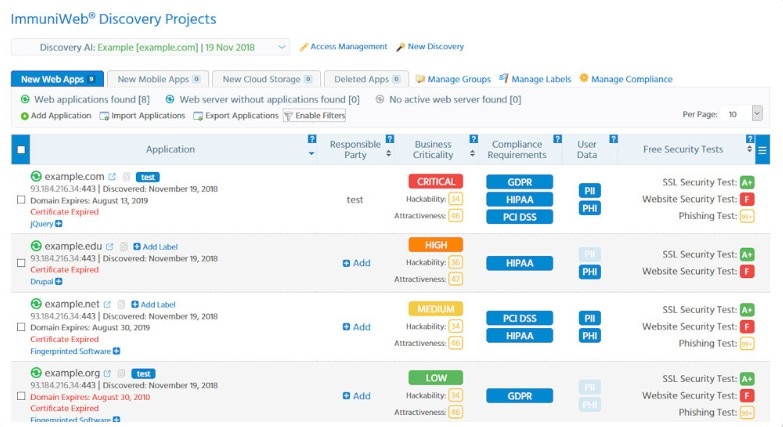Open Manage Labels

tap(535, 79)
